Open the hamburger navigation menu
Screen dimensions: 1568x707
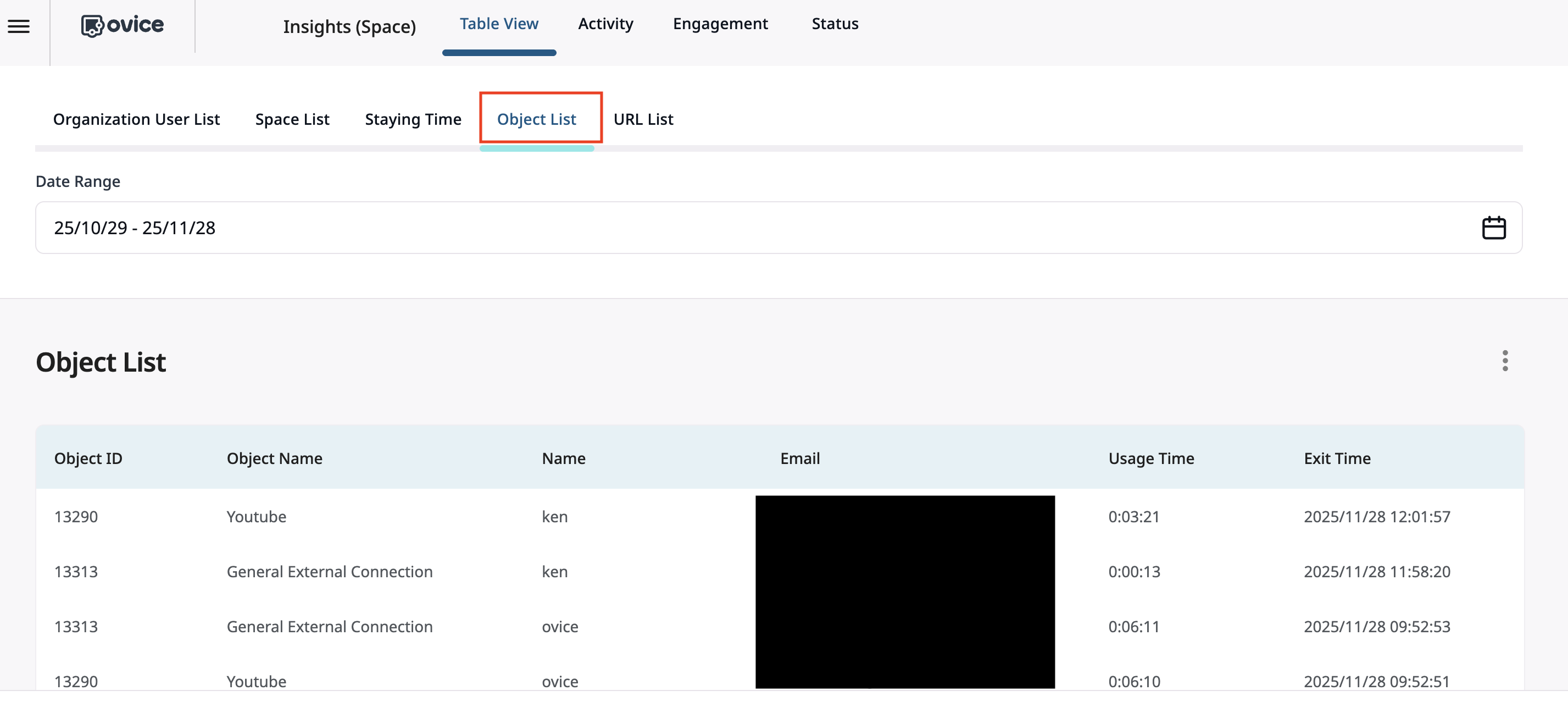point(19,26)
